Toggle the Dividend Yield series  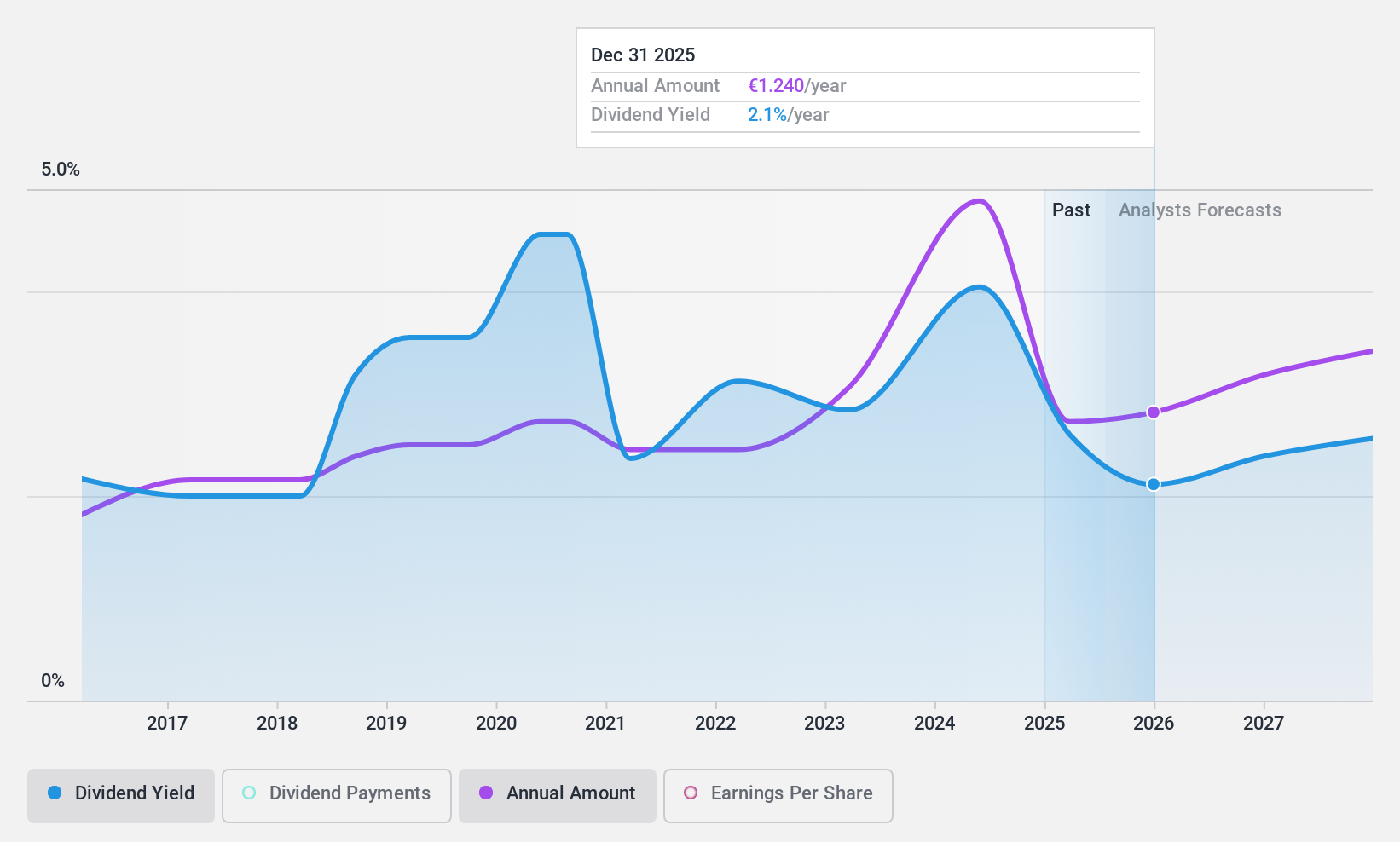[x=121, y=796]
